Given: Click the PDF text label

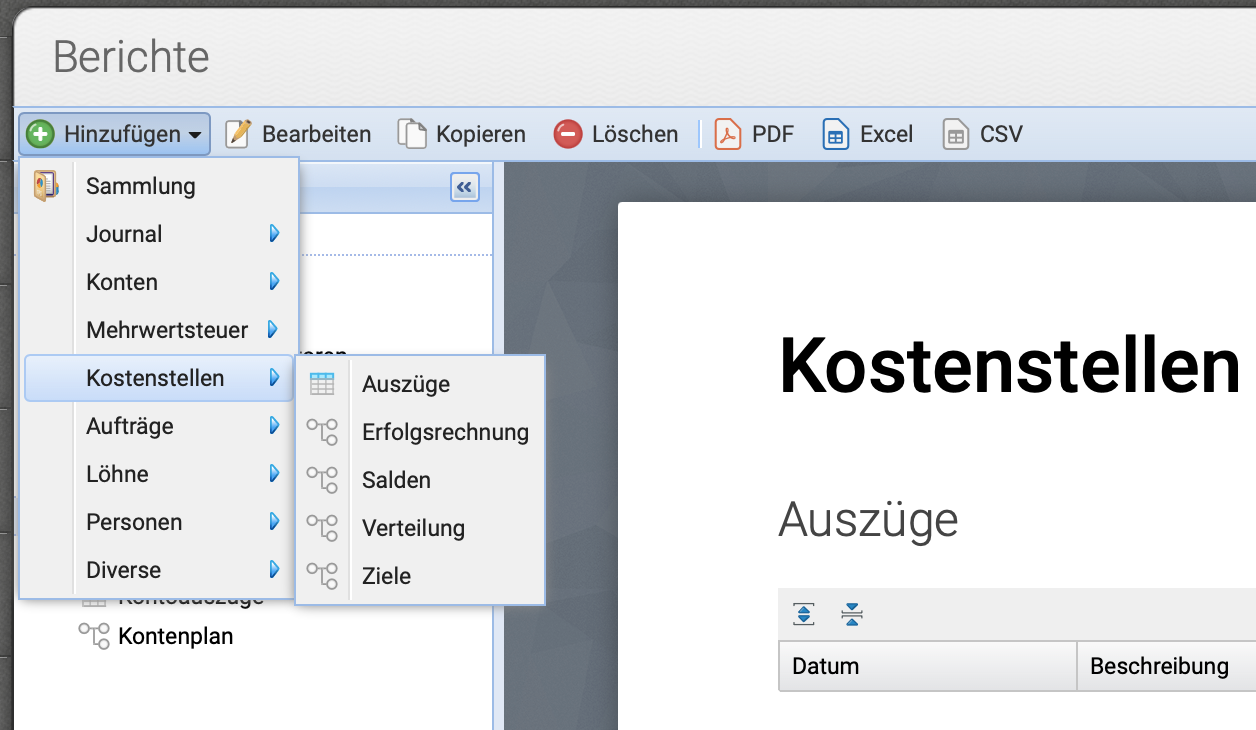Looking at the screenshot, I should coord(773,134).
